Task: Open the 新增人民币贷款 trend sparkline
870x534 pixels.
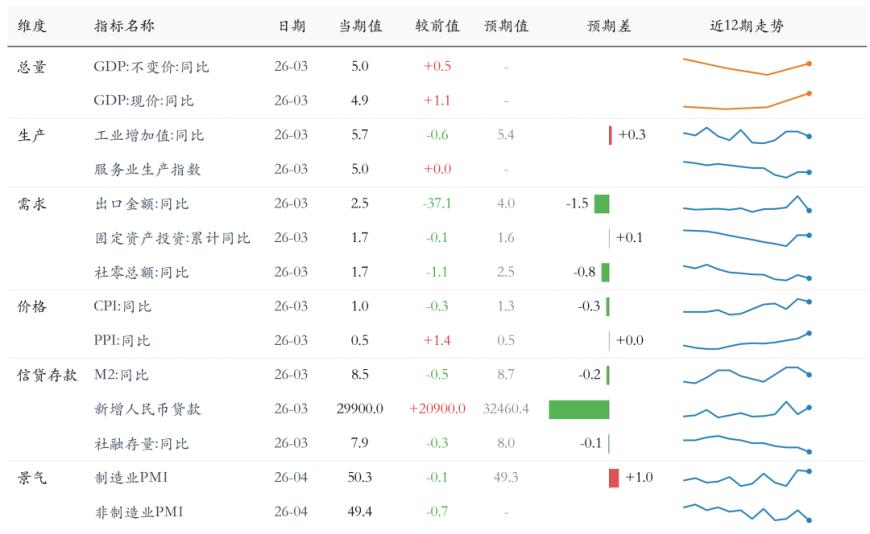Action: [x=747, y=409]
